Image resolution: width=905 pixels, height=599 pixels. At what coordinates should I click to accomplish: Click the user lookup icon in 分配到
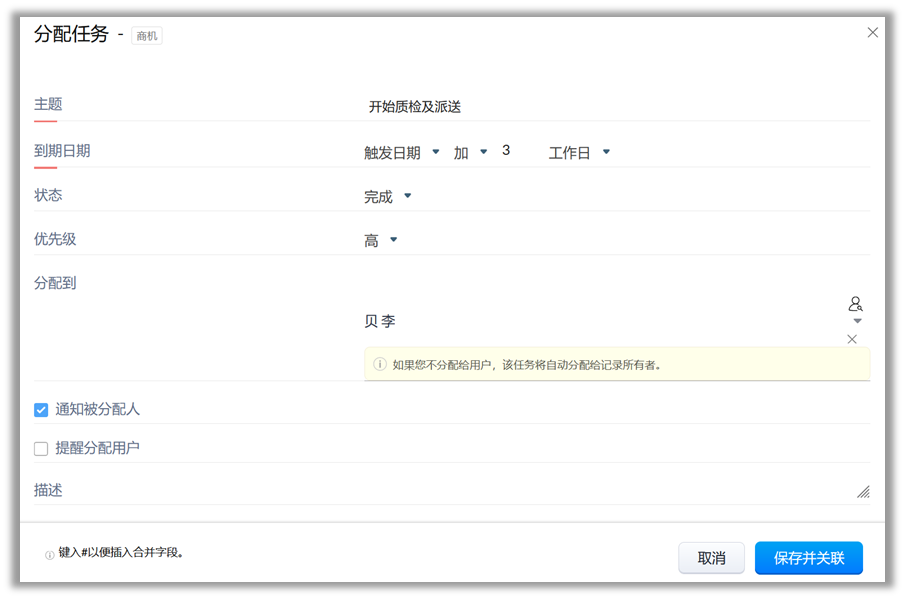(x=855, y=304)
